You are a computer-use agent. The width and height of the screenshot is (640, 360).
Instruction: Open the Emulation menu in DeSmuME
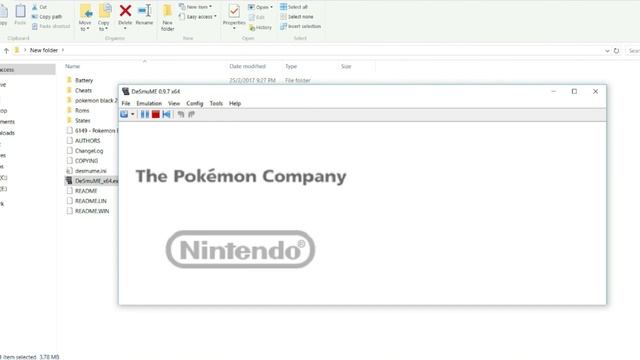tap(149, 103)
